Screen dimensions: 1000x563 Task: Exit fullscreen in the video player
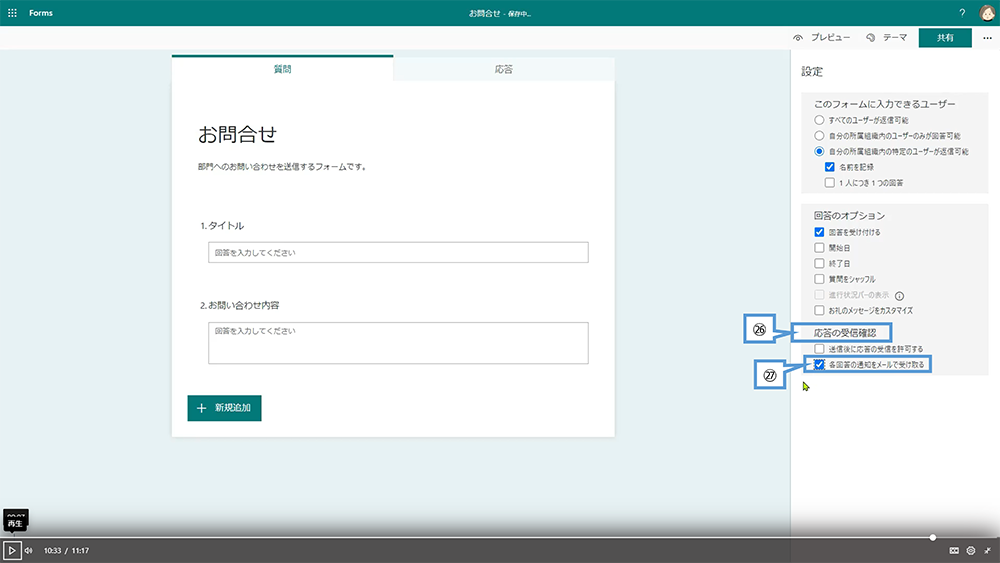[x=987, y=550]
